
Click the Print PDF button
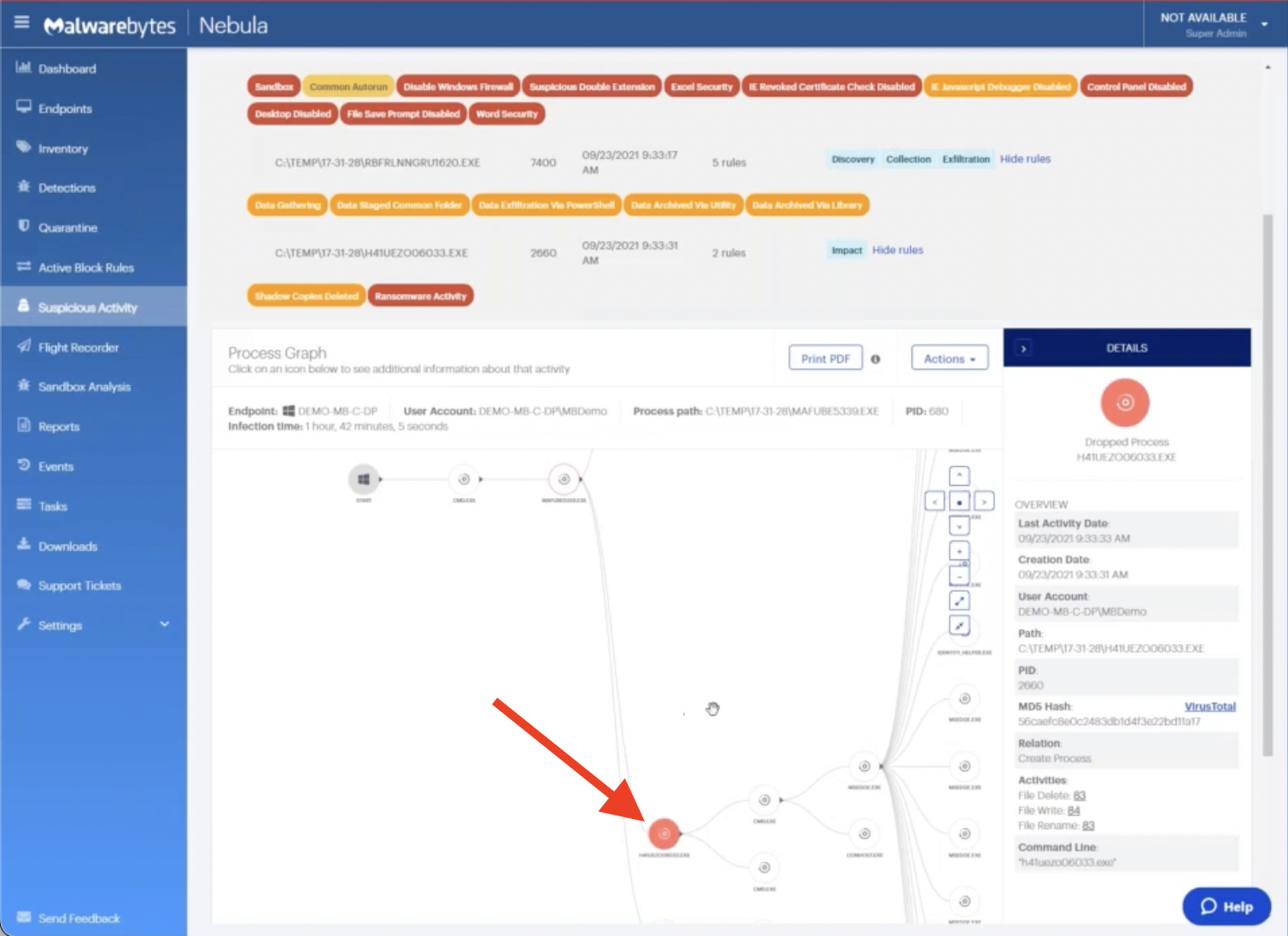(x=825, y=359)
